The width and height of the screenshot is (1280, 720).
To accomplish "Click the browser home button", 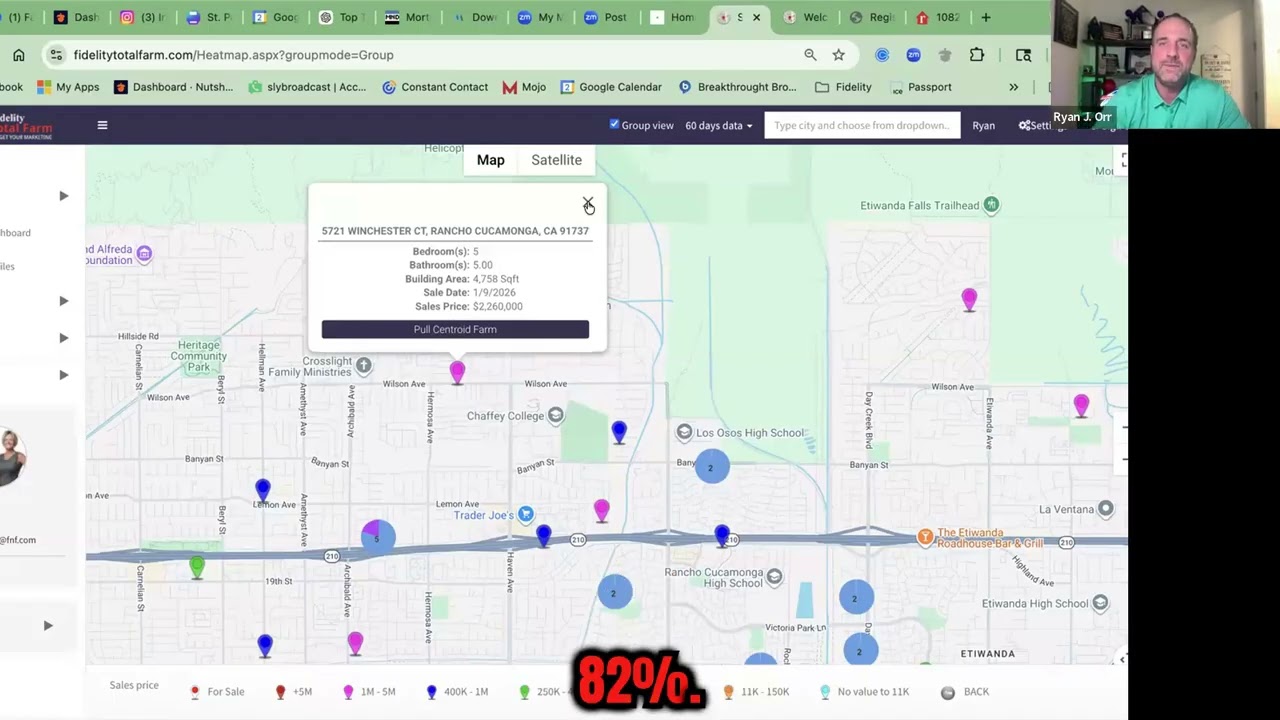I will click(18, 55).
